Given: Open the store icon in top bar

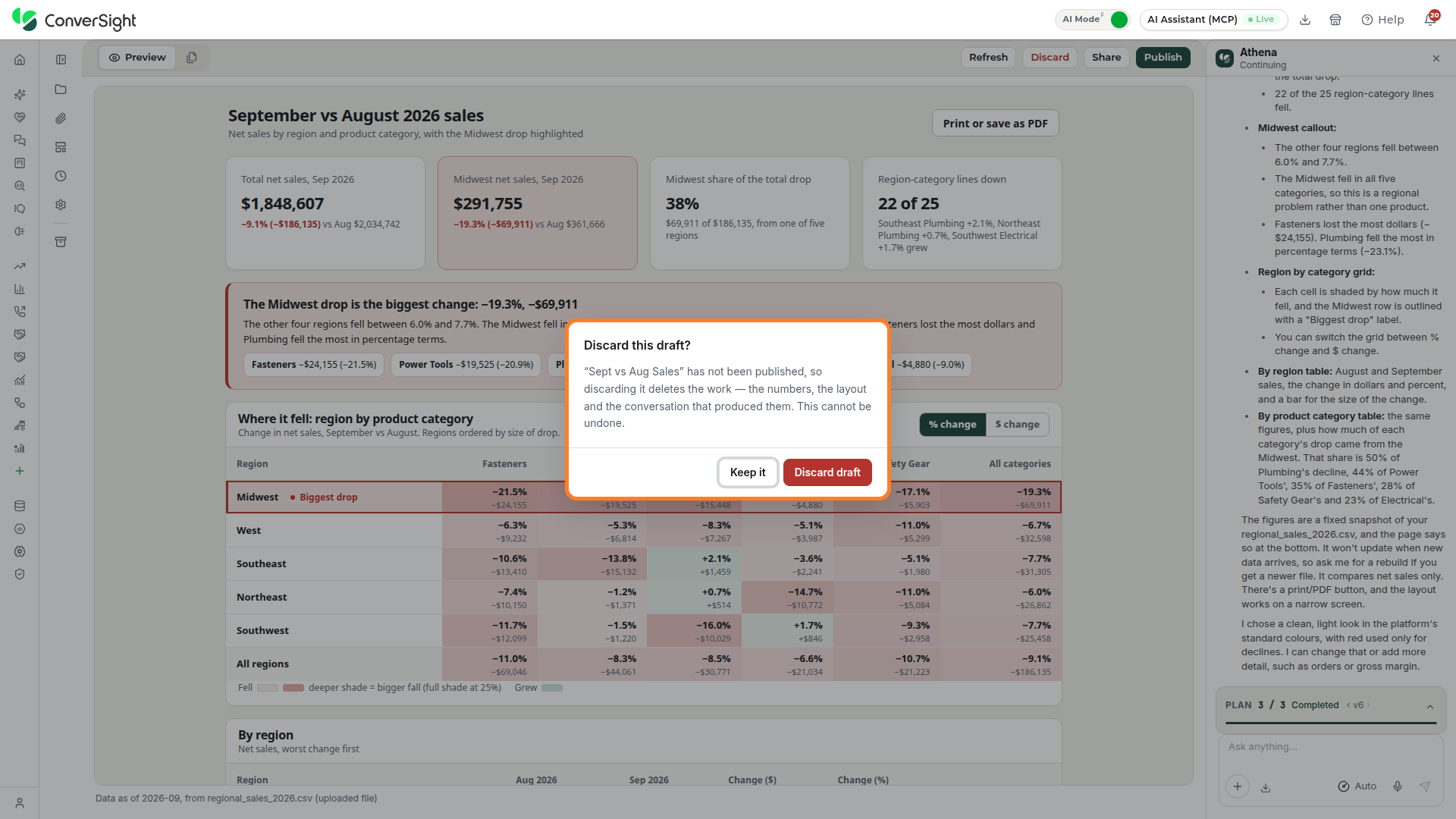Looking at the screenshot, I should pos(1335,20).
